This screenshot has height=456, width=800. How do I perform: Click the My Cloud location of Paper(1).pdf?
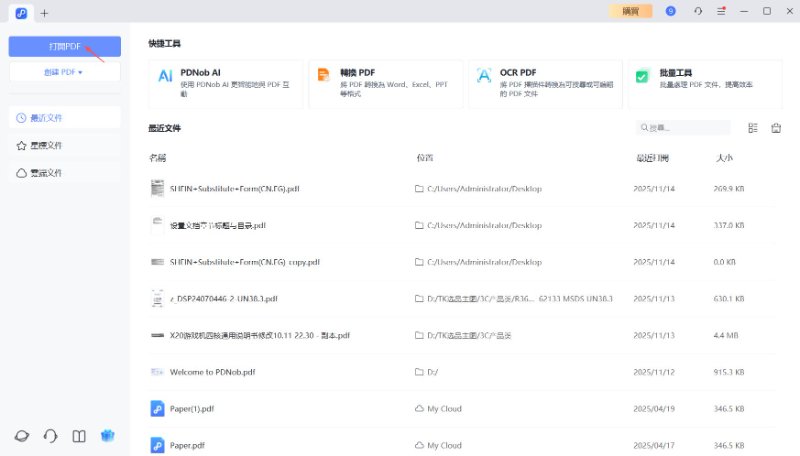[438, 409]
